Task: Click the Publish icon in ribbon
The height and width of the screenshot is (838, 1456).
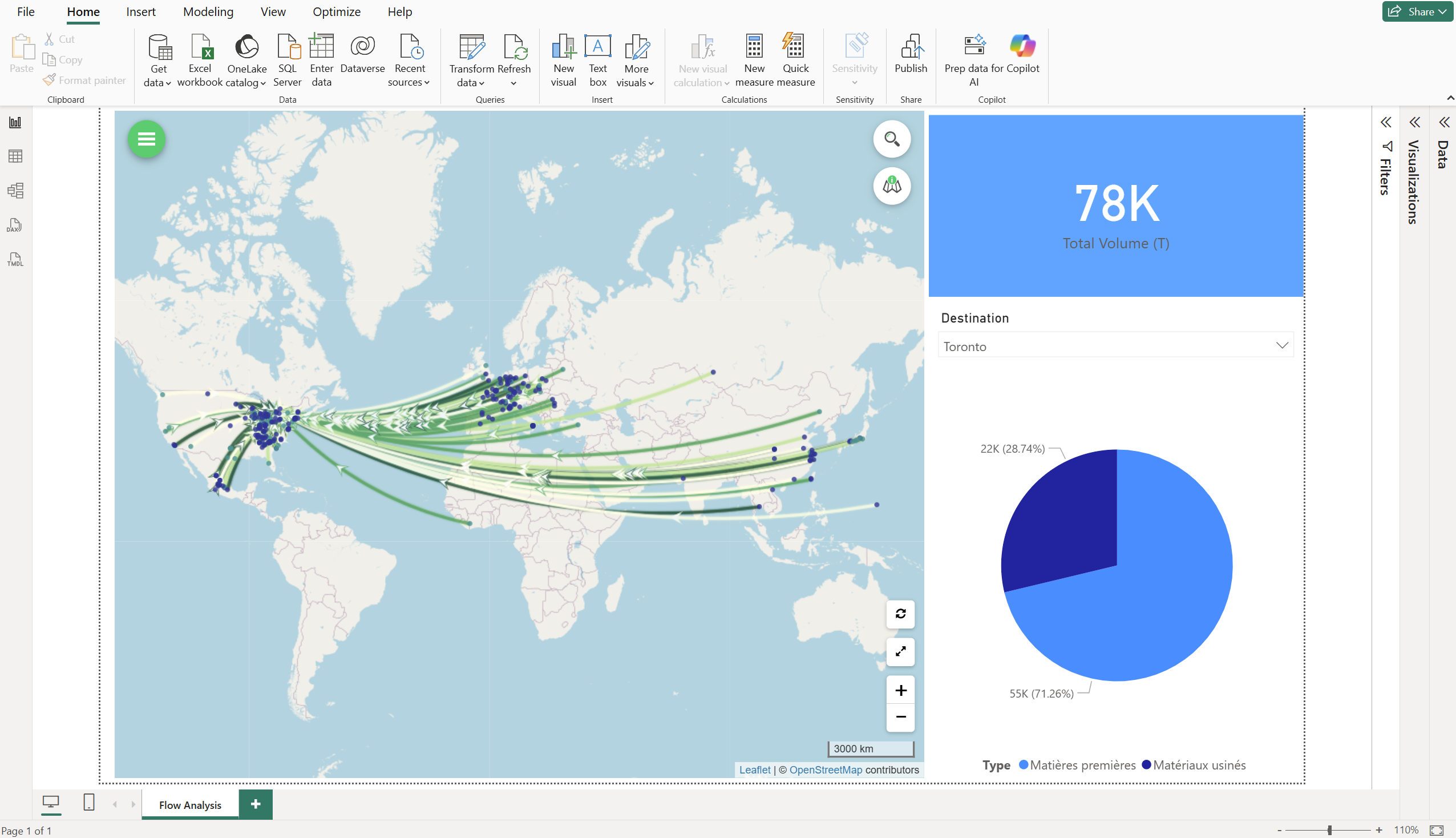Action: click(x=911, y=53)
